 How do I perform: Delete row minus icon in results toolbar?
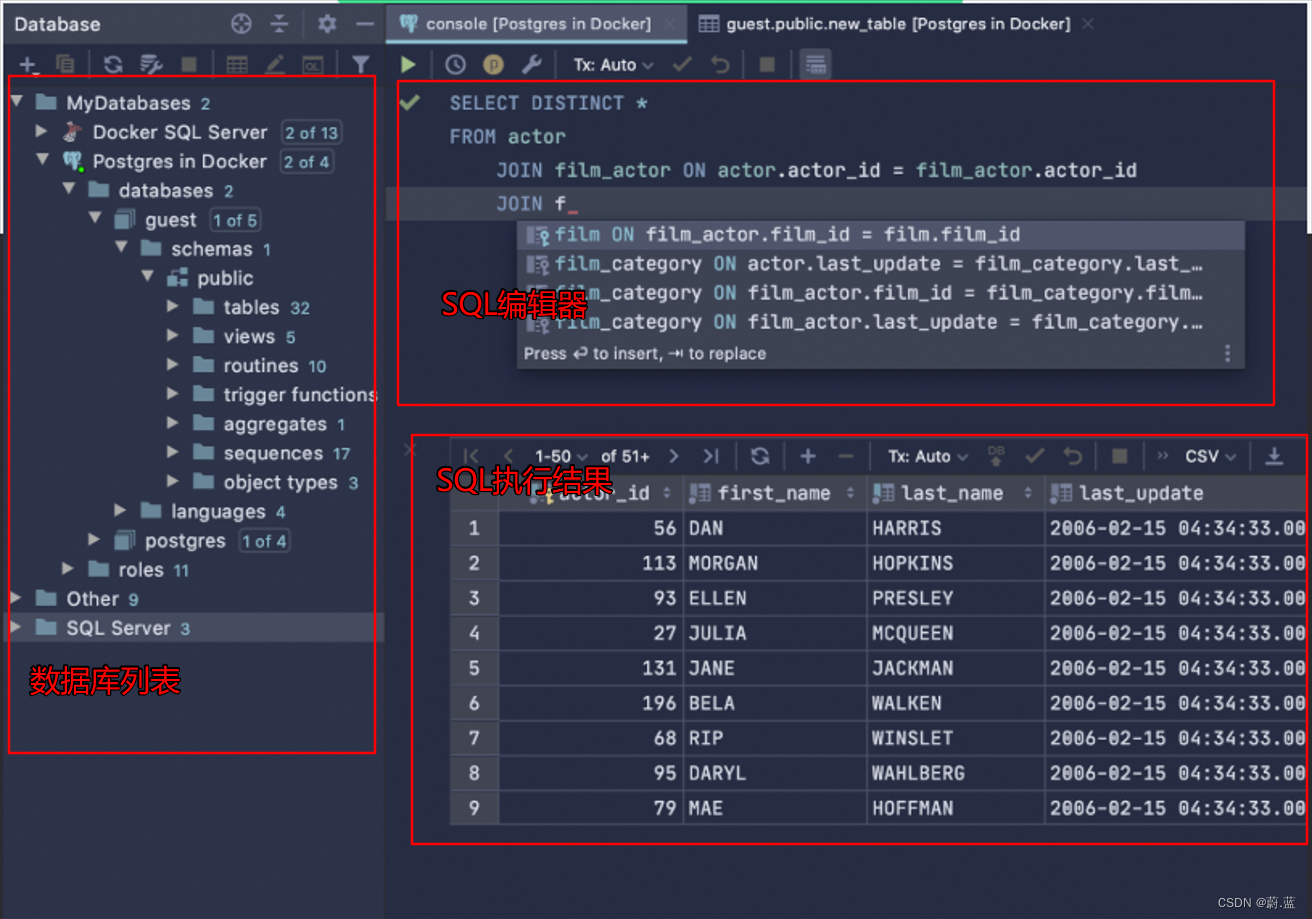846,456
